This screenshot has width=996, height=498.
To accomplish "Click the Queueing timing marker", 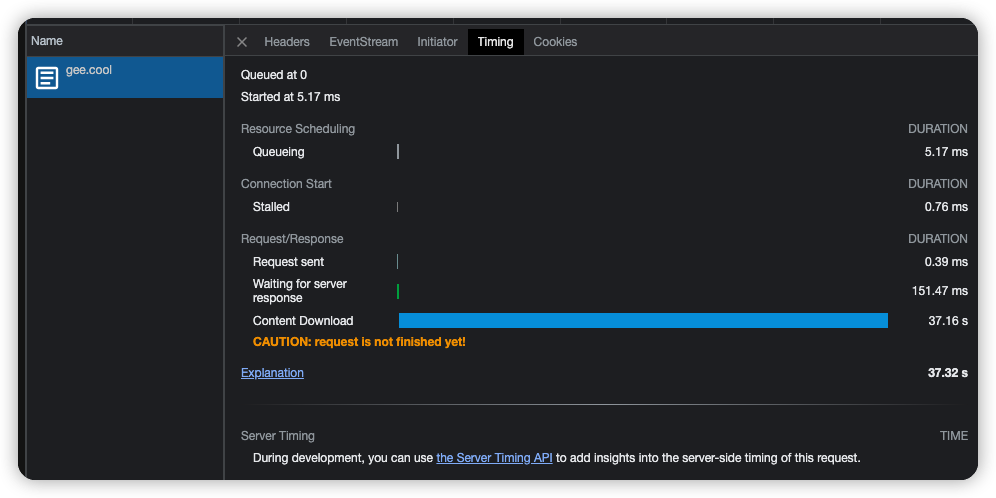I will [398, 152].
